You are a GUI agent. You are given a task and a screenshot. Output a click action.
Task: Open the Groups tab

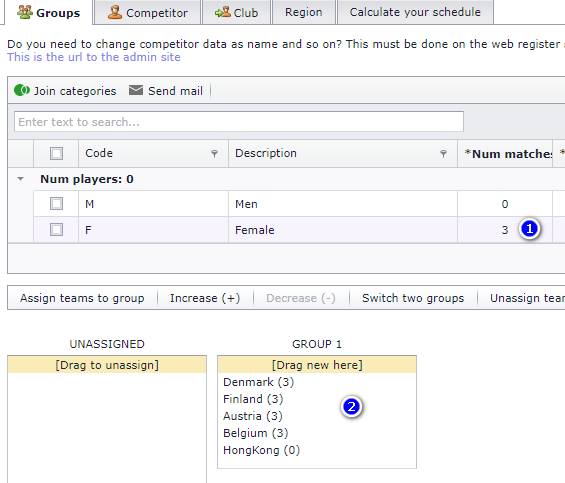[49, 13]
